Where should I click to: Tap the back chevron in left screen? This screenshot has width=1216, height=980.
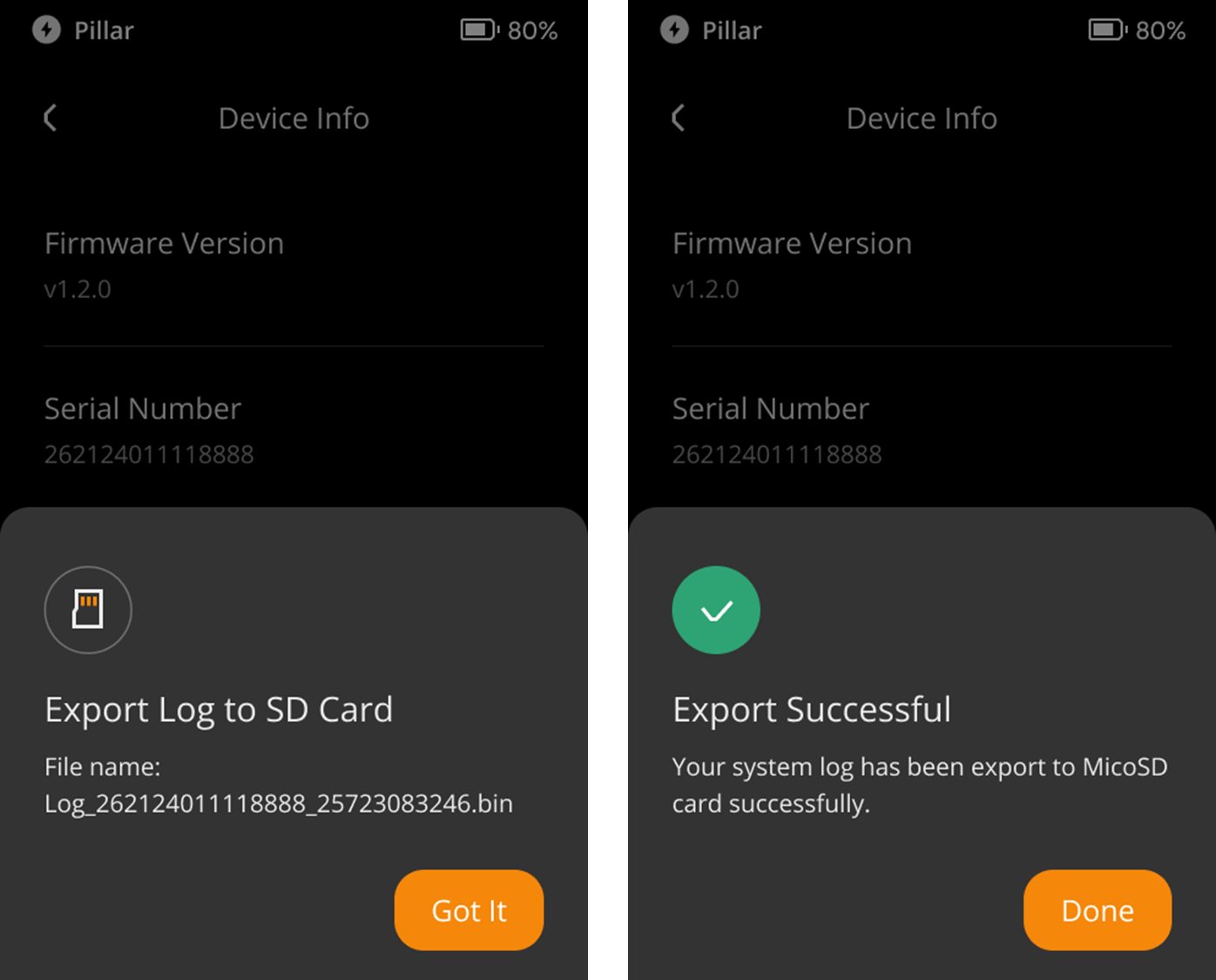[51, 118]
